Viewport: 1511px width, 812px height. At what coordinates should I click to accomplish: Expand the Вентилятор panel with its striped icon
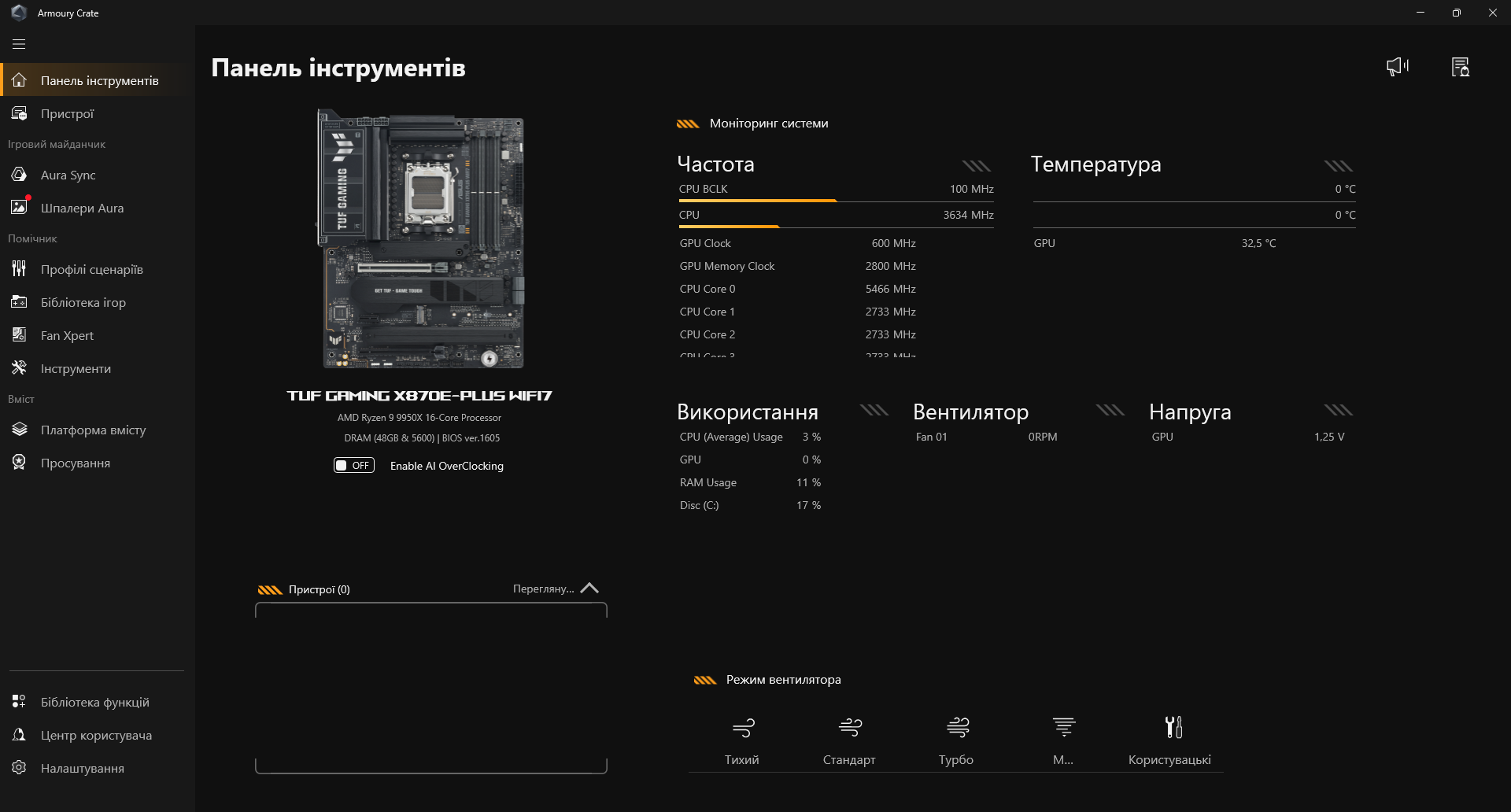pos(1110,410)
